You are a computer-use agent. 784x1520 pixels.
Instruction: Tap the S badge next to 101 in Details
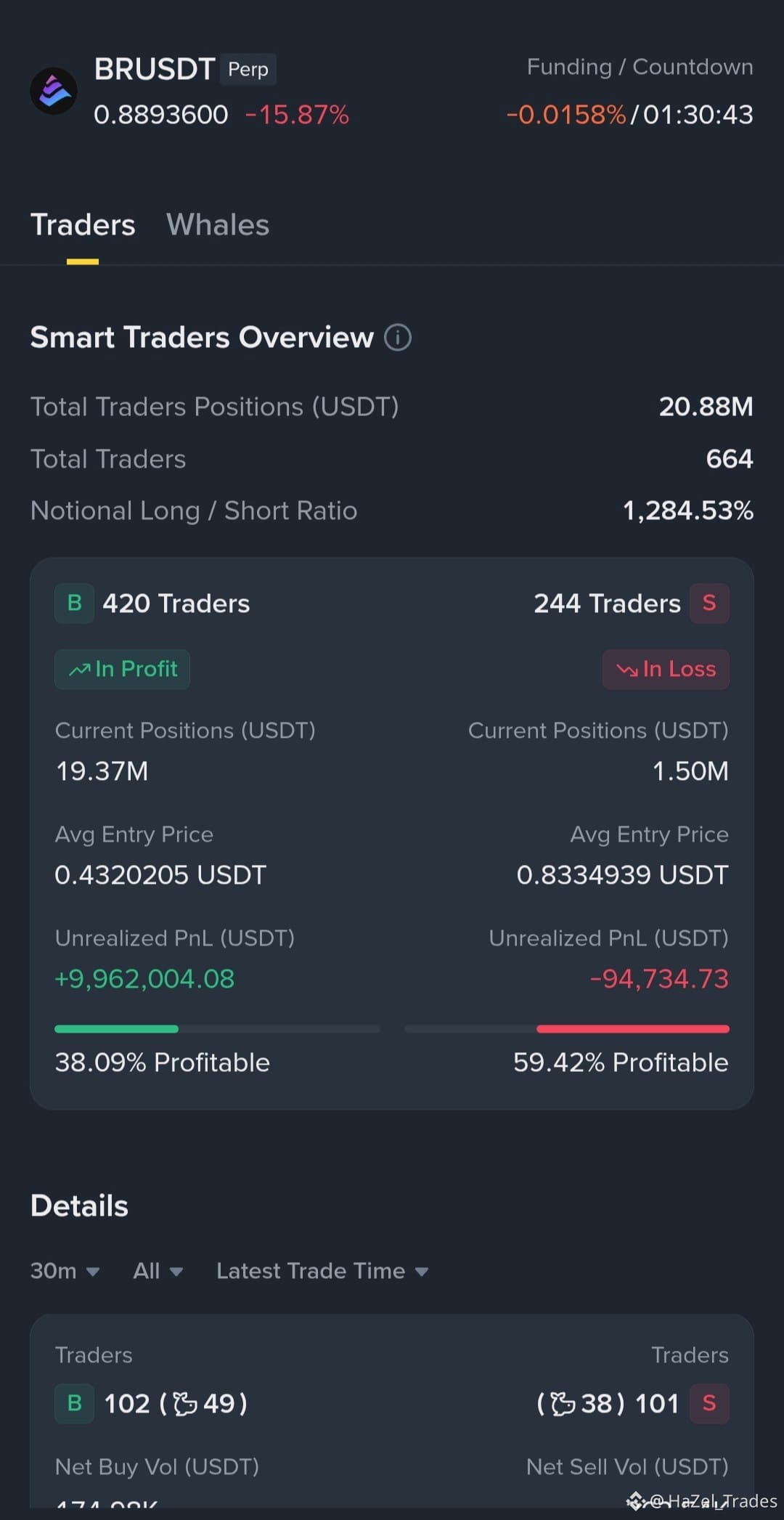709,1403
